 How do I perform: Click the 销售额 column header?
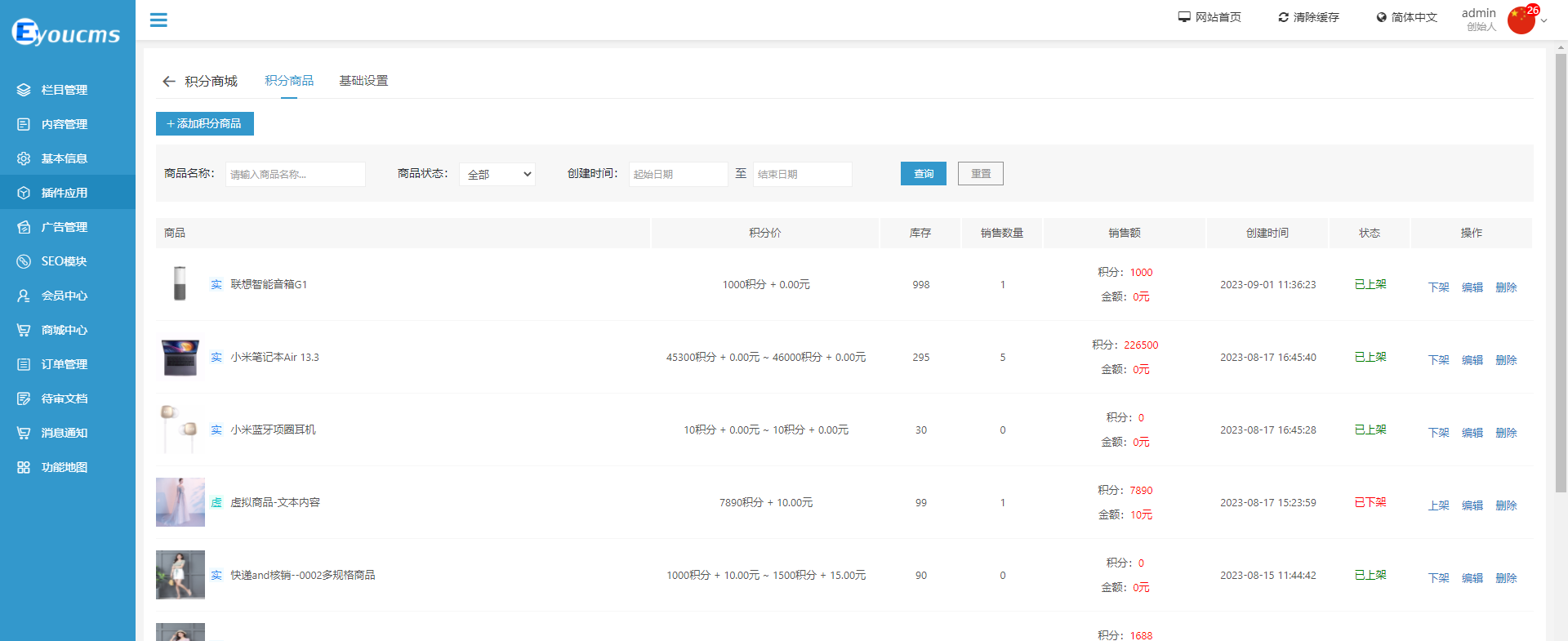pos(1125,233)
